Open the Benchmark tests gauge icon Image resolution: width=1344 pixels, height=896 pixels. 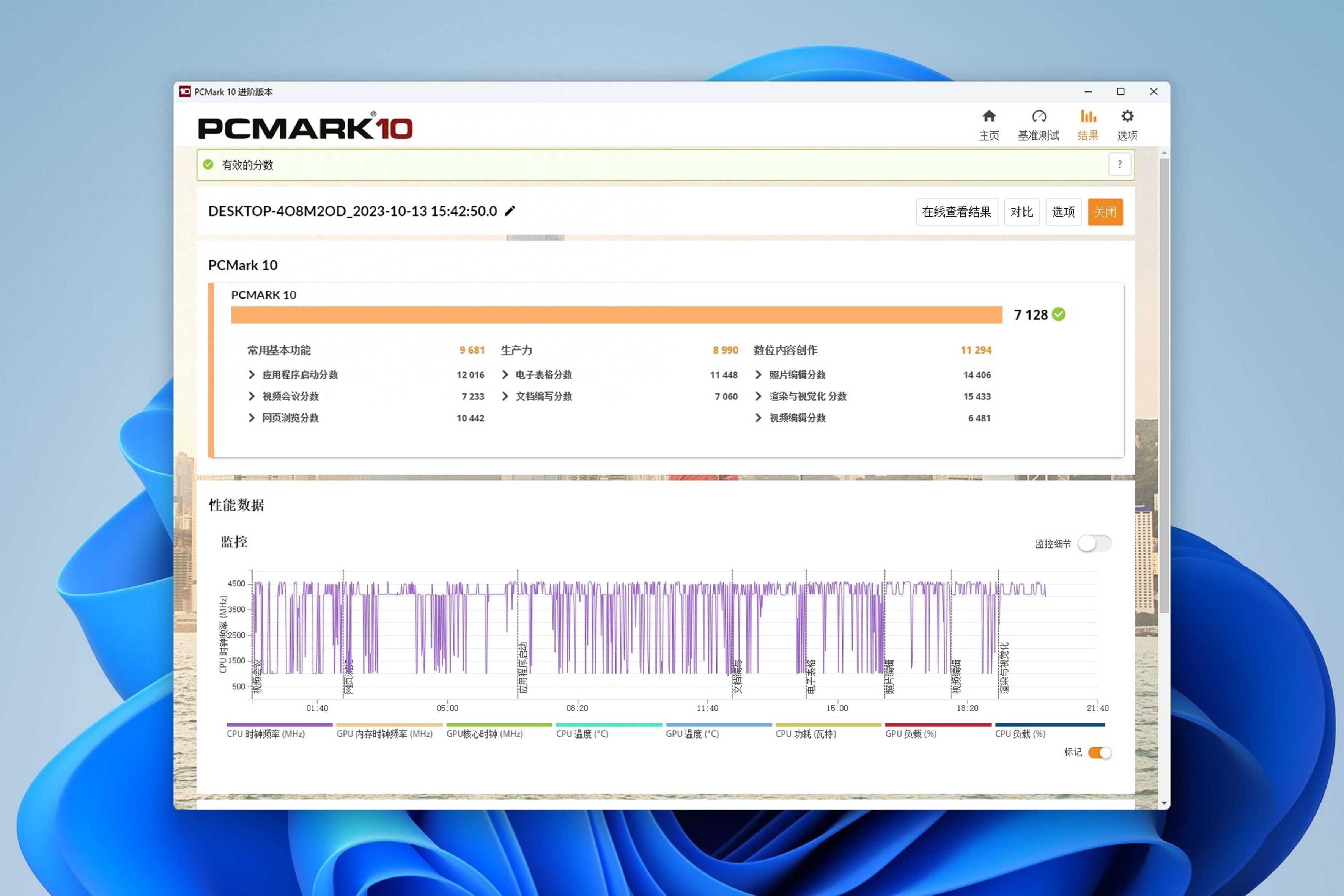(x=1038, y=116)
